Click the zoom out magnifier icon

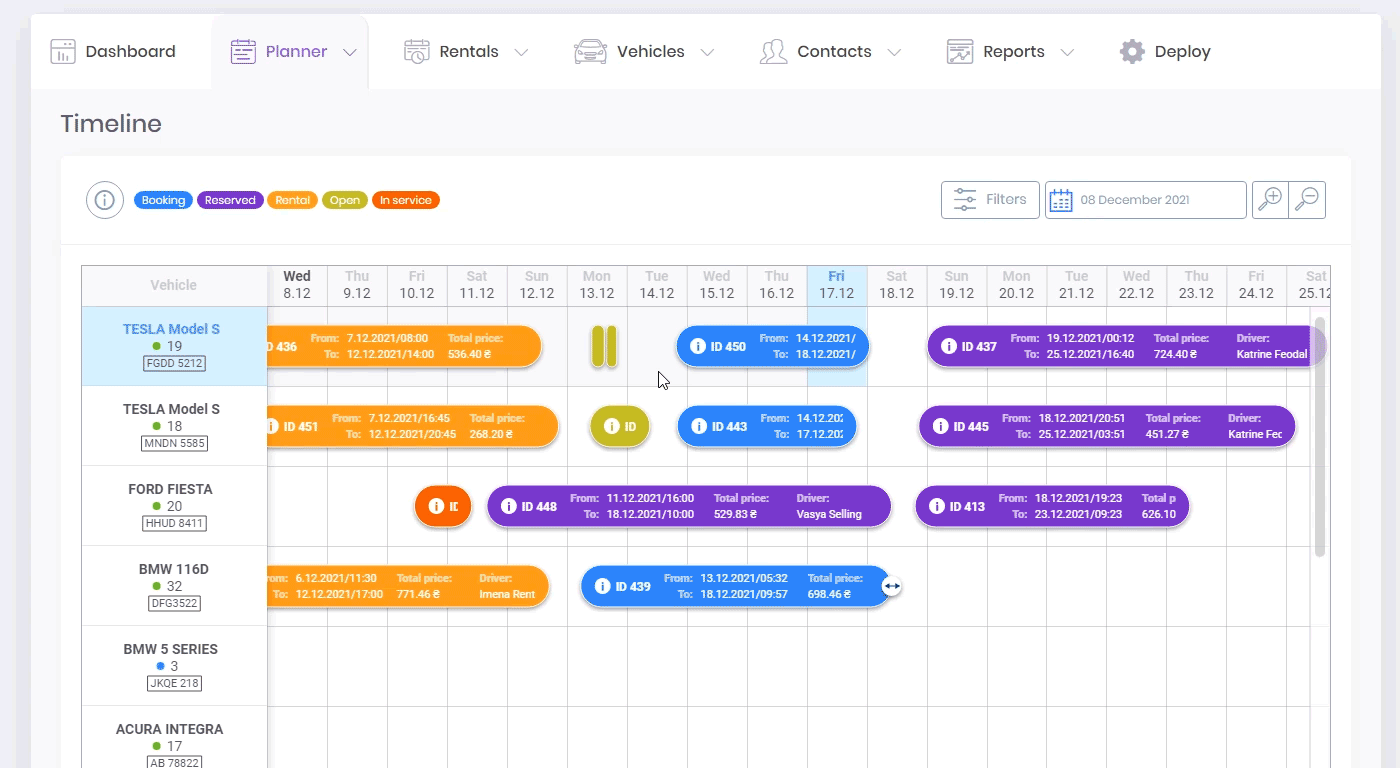[1307, 199]
